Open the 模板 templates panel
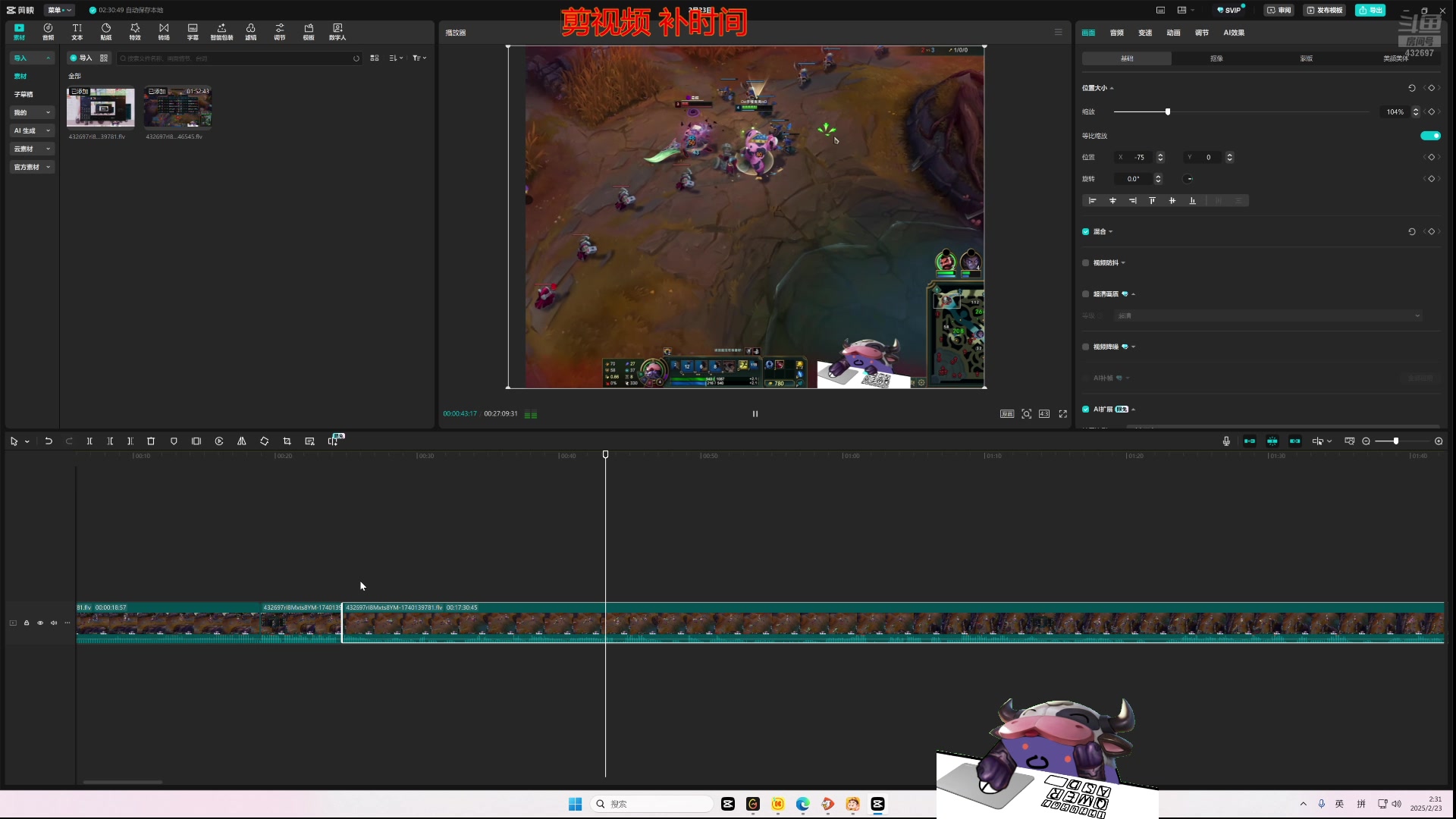This screenshot has width=1456, height=819. point(309,32)
